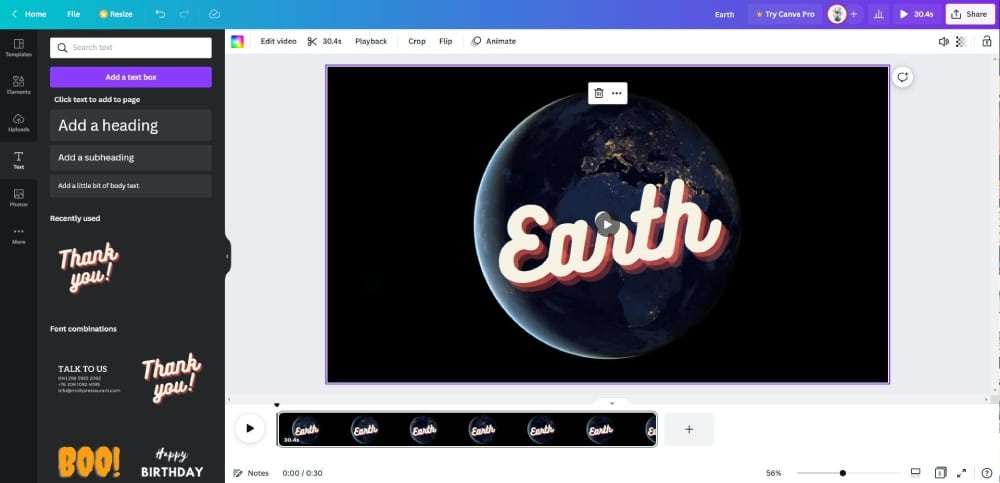Open the Animate panel
This screenshot has width=1000, height=483.
pyautogui.click(x=494, y=41)
